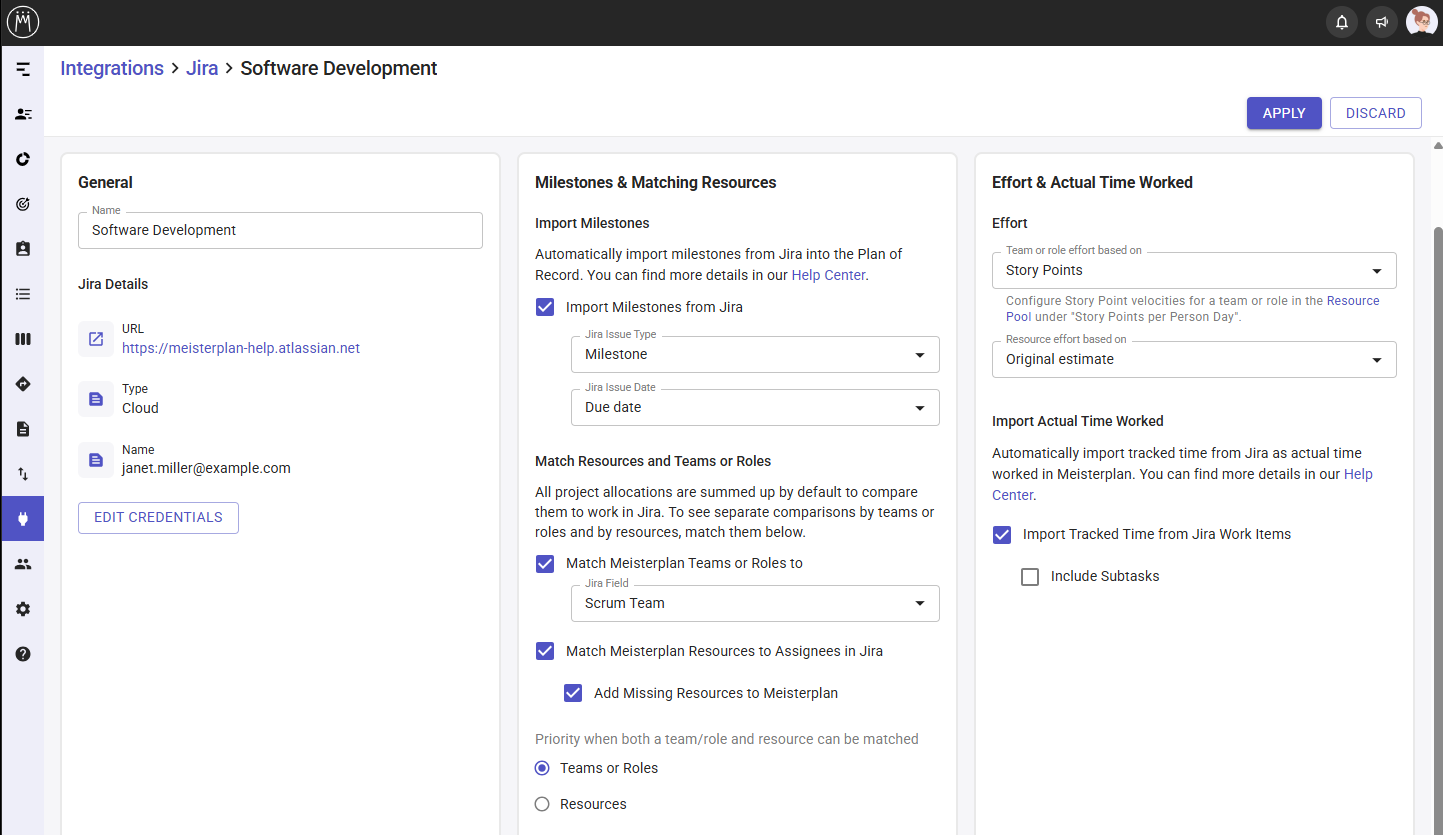Open the ID badge sidebar icon
The width and height of the screenshot is (1443, 835).
(23, 249)
